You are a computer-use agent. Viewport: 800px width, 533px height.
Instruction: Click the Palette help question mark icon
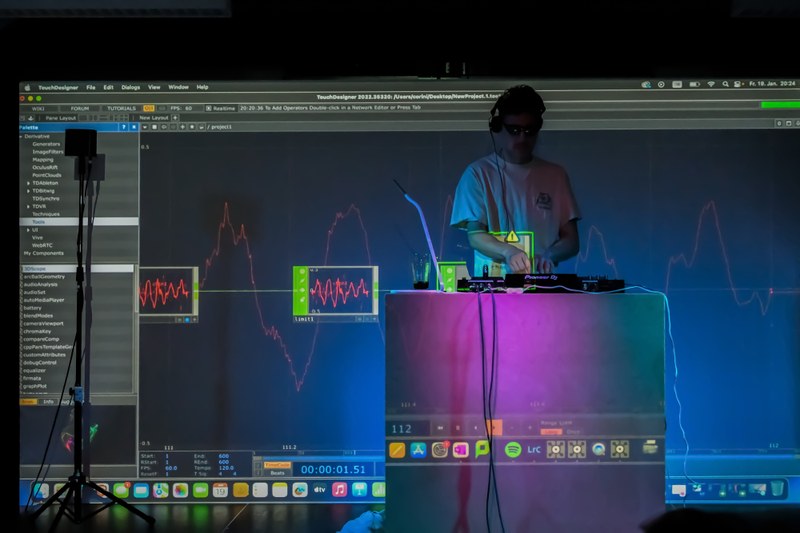click(x=124, y=127)
